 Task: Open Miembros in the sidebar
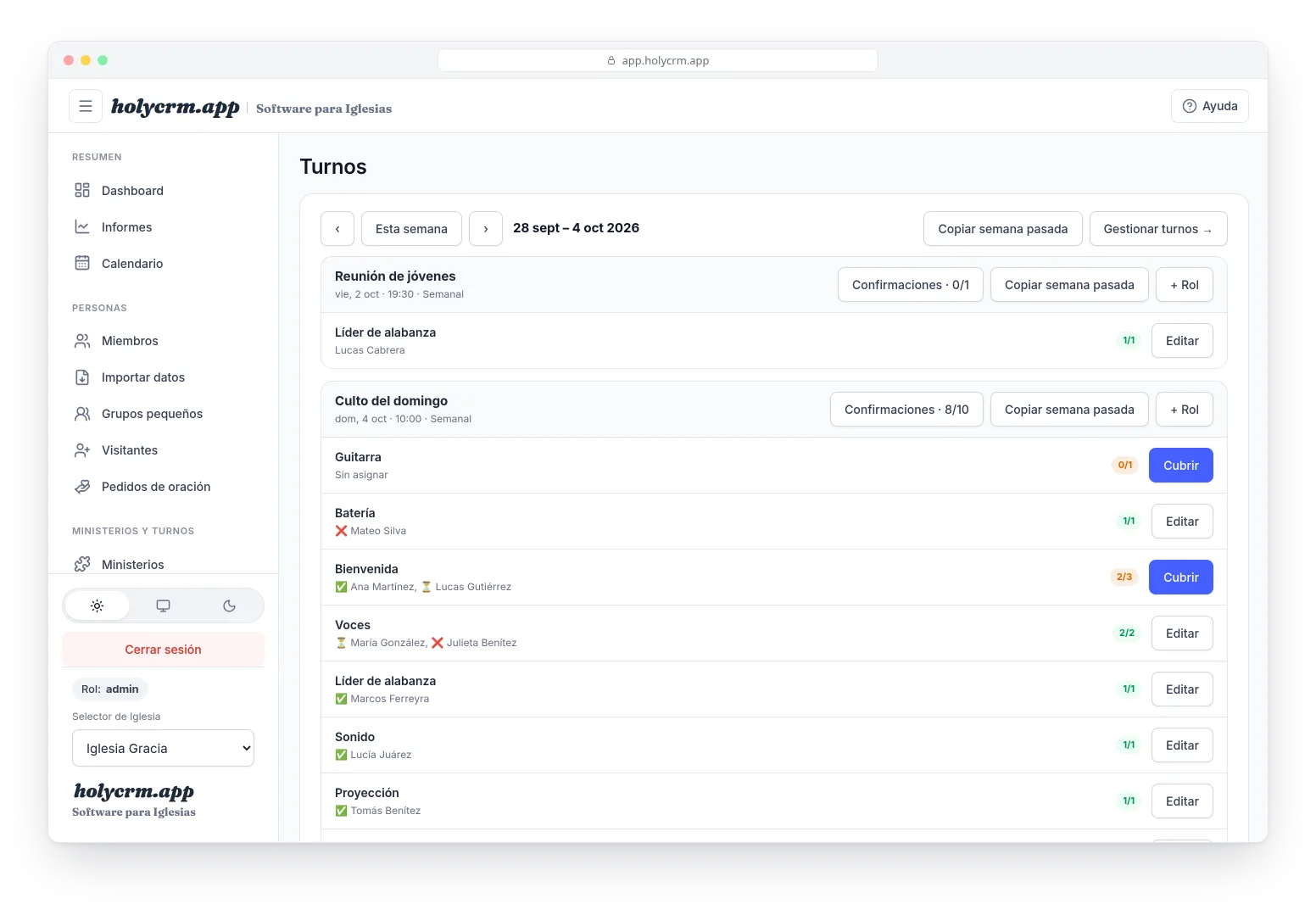click(163, 340)
